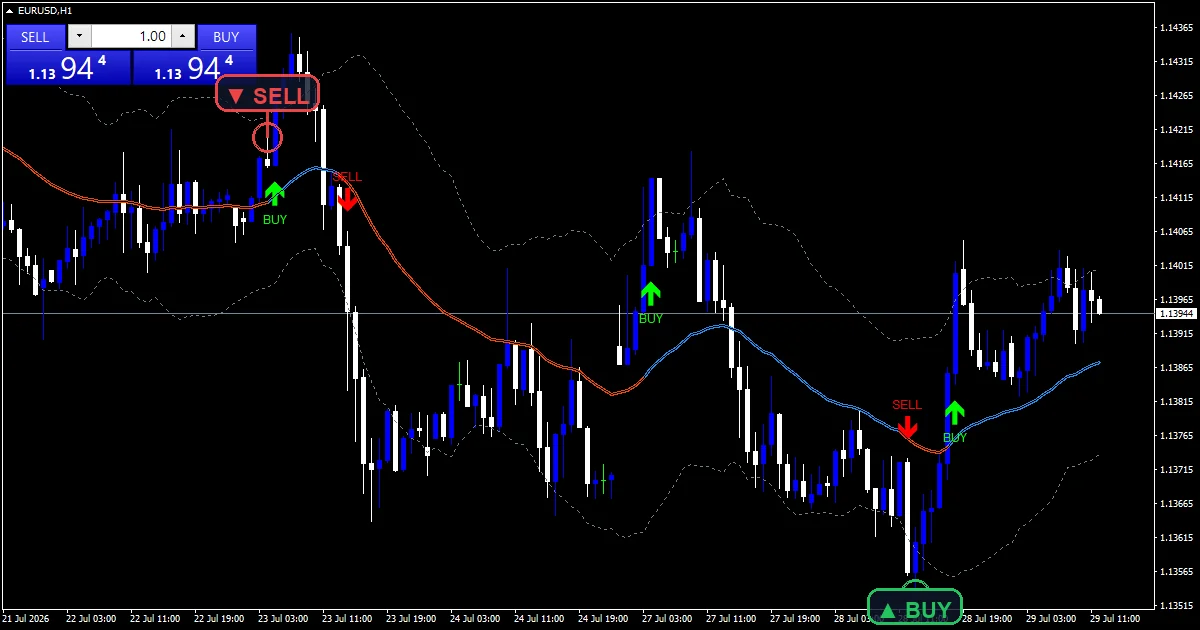Click the 24 Jul 11:00 time label
1200x630 pixels.
pos(539,619)
